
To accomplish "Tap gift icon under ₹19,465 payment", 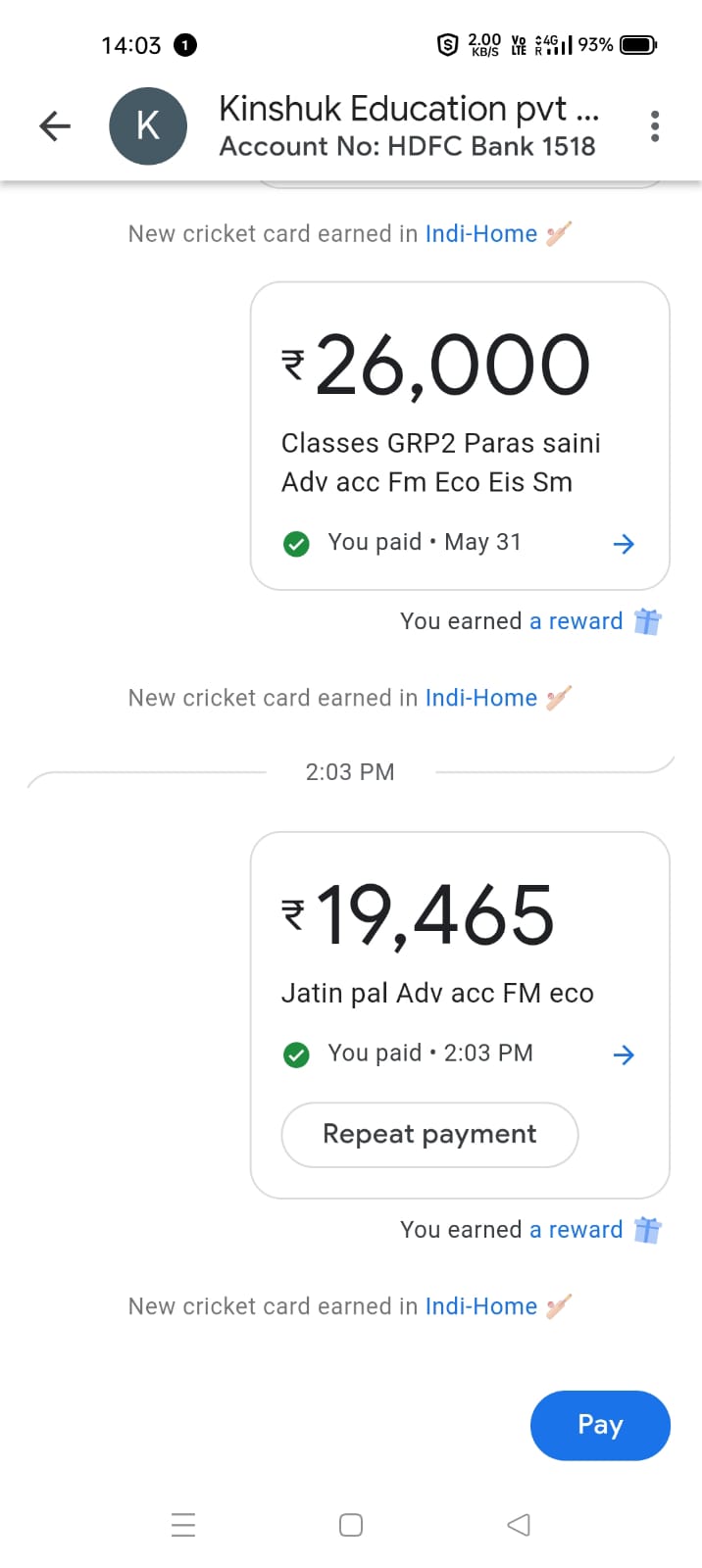I will (647, 1230).
